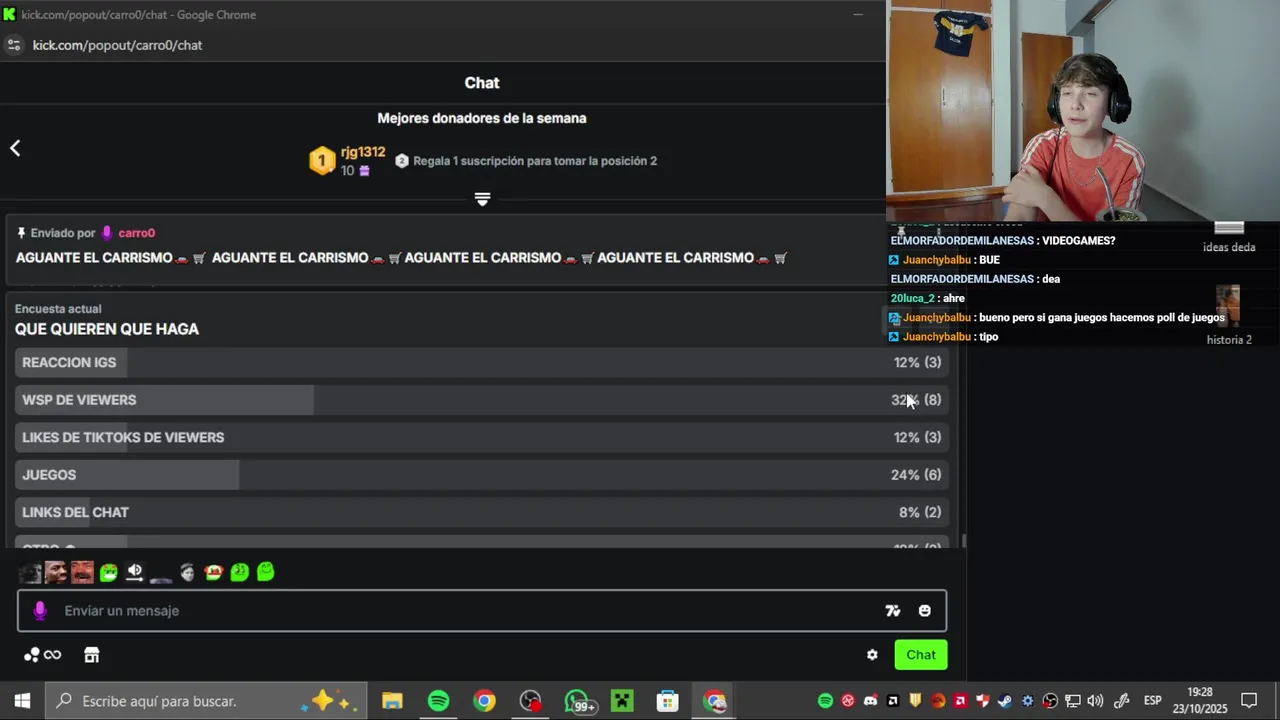Open Minecraft creeper taskbar icon
The image size is (1280, 720).
click(622, 701)
